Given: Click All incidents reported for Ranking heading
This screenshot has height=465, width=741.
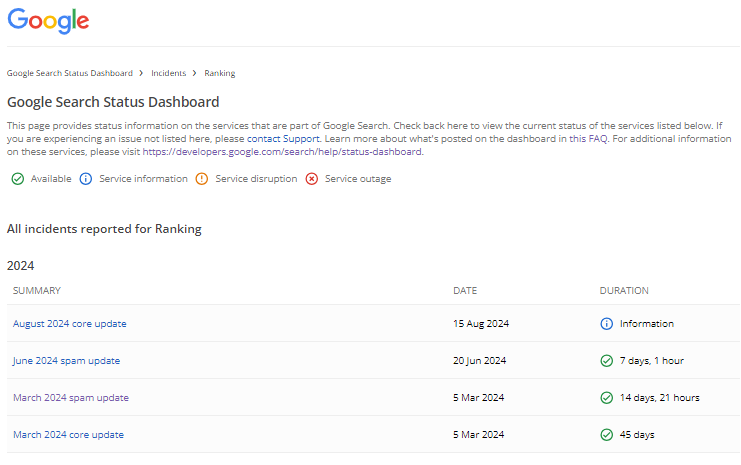Looking at the screenshot, I should pos(104,229).
